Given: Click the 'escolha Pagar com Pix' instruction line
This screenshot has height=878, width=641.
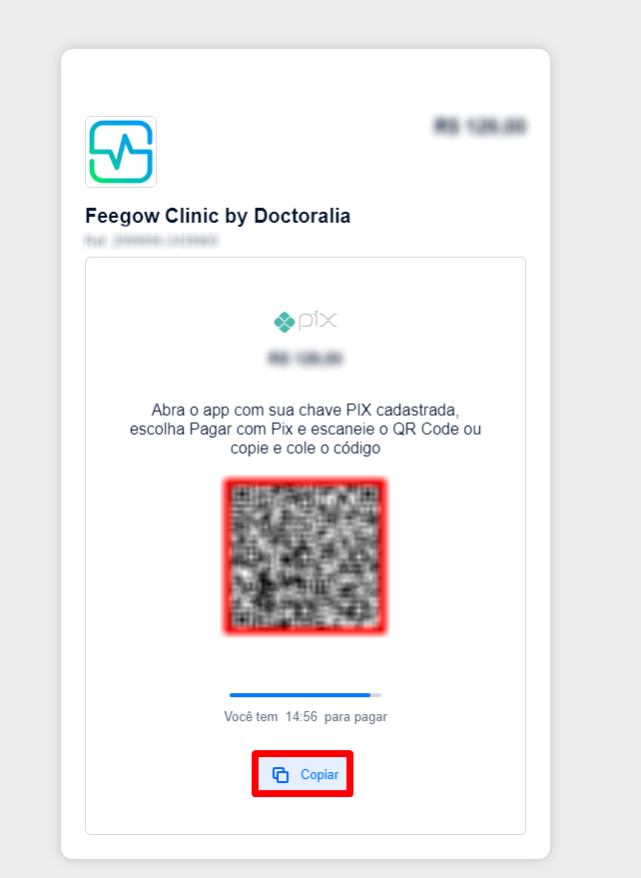Looking at the screenshot, I should (x=305, y=429).
